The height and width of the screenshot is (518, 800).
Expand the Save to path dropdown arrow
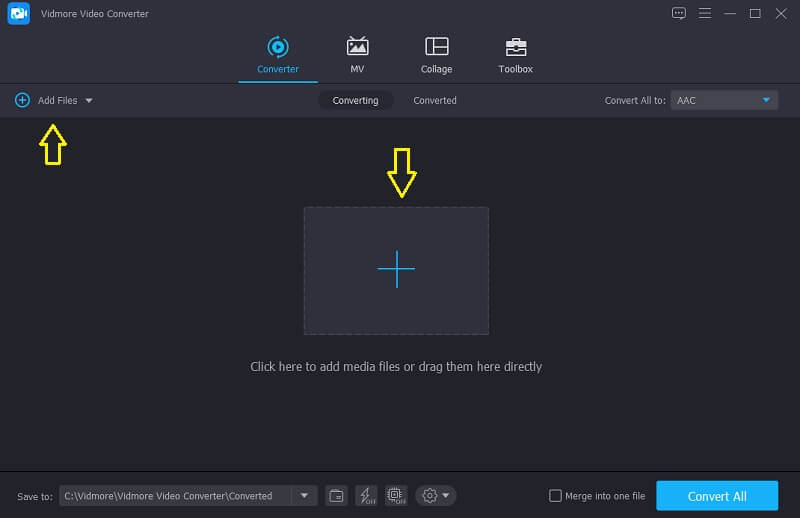point(304,495)
